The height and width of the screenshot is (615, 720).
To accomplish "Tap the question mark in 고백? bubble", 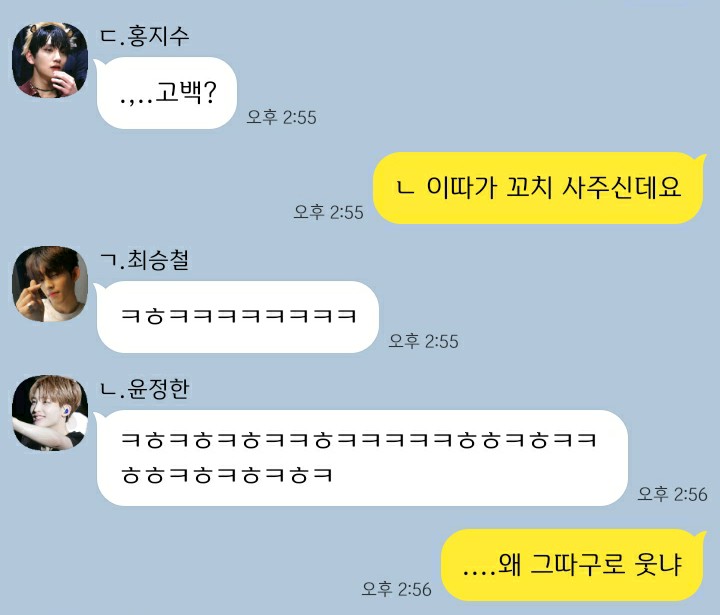I will tap(209, 93).
